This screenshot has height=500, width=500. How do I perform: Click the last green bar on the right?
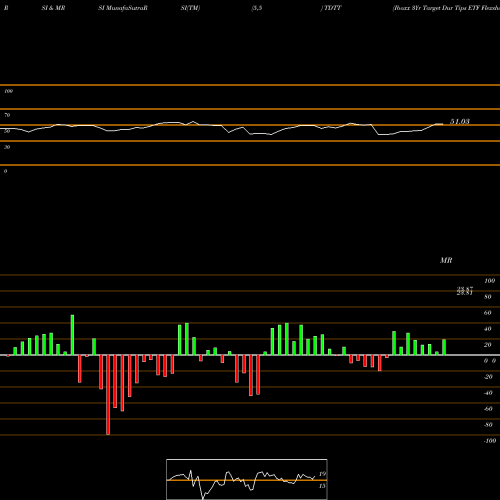pos(444,347)
